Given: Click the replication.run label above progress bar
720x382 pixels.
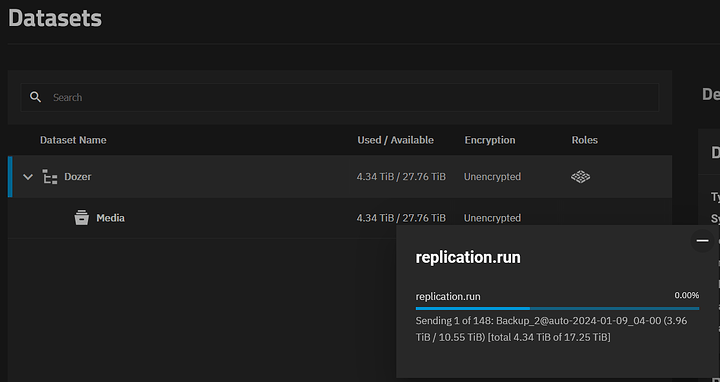Looking at the screenshot, I should pos(448,297).
